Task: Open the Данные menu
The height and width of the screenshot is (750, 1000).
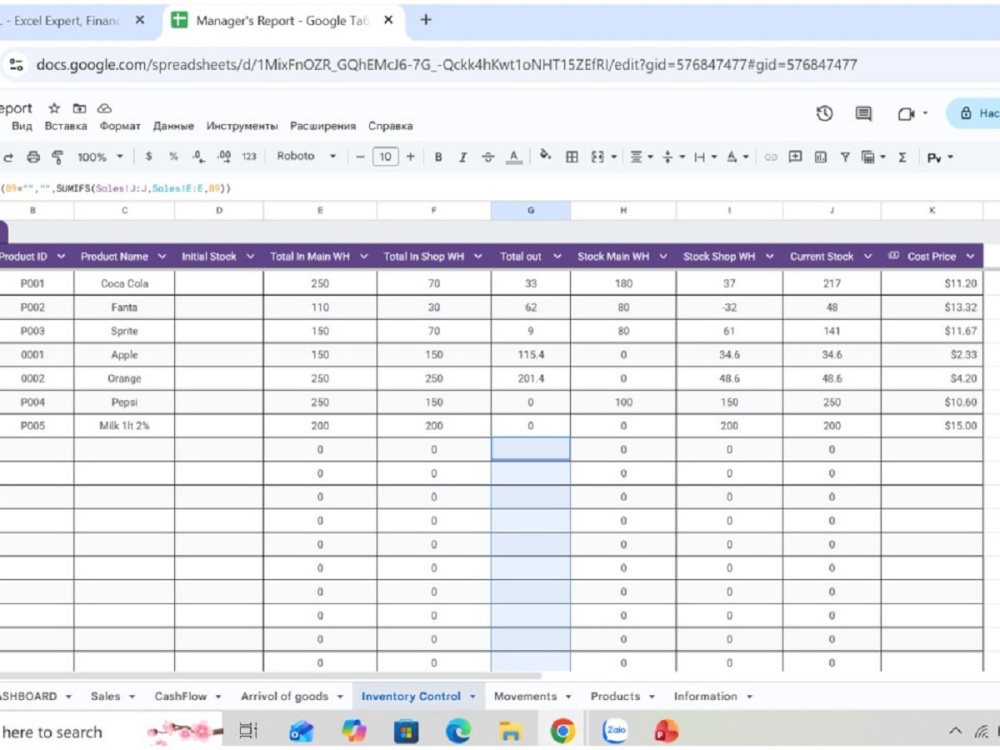Action: (x=173, y=126)
